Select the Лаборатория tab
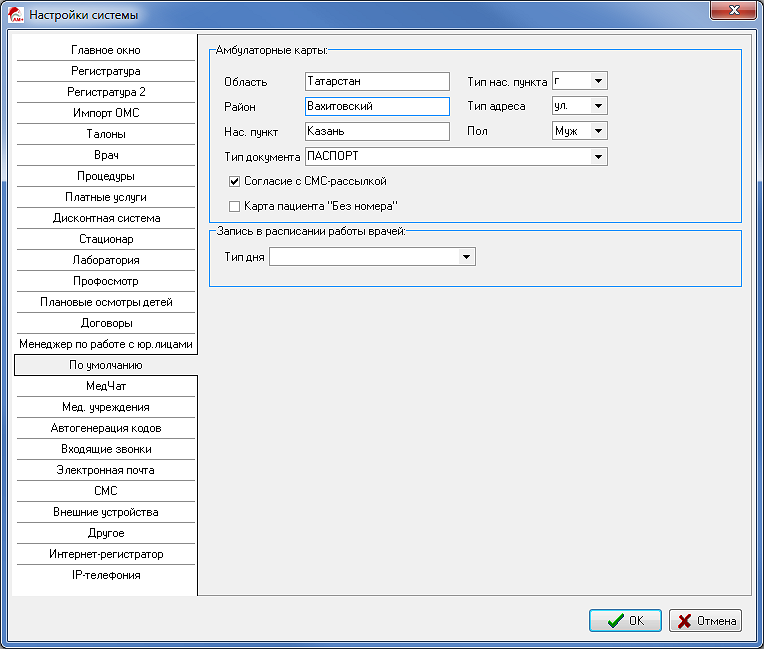 coord(106,260)
